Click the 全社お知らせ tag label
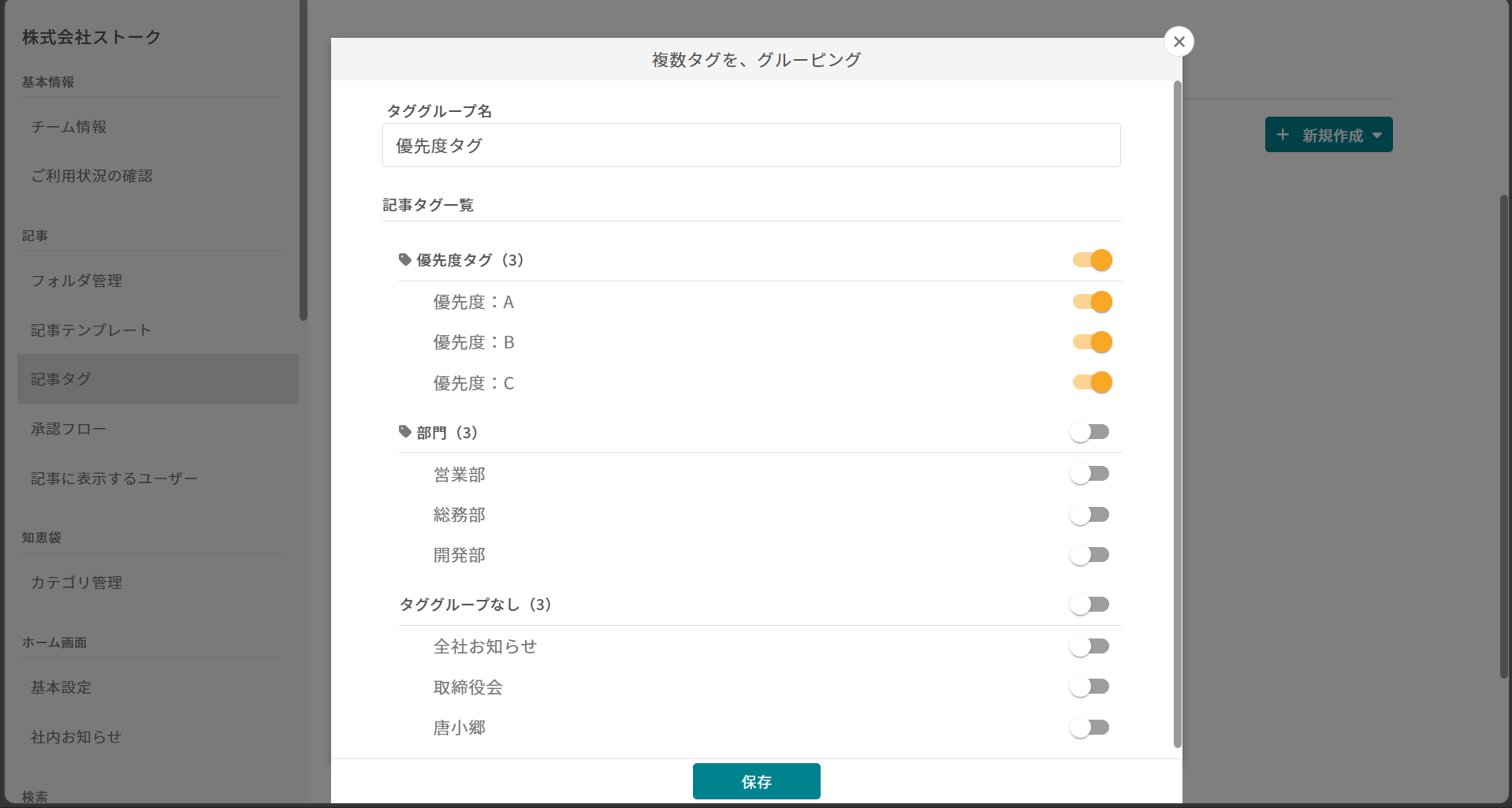The height and width of the screenshot is (808, 1512). pyautogui.click(x=486, y=646)
